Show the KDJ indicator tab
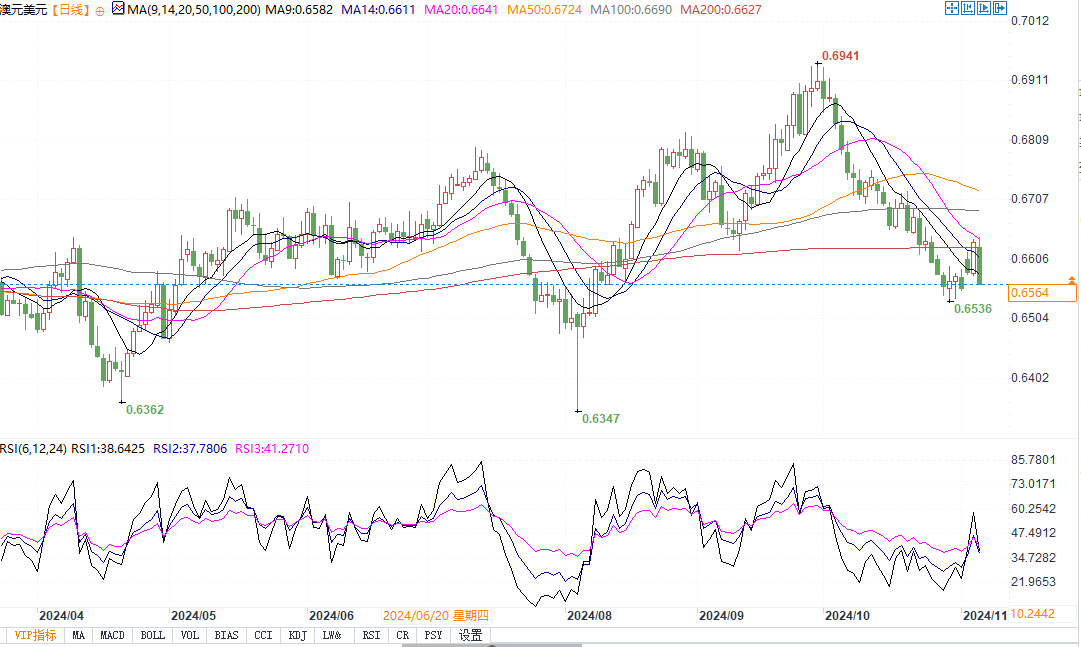The height and width of the screenshot is (647, 1081). tap(297, 635)
